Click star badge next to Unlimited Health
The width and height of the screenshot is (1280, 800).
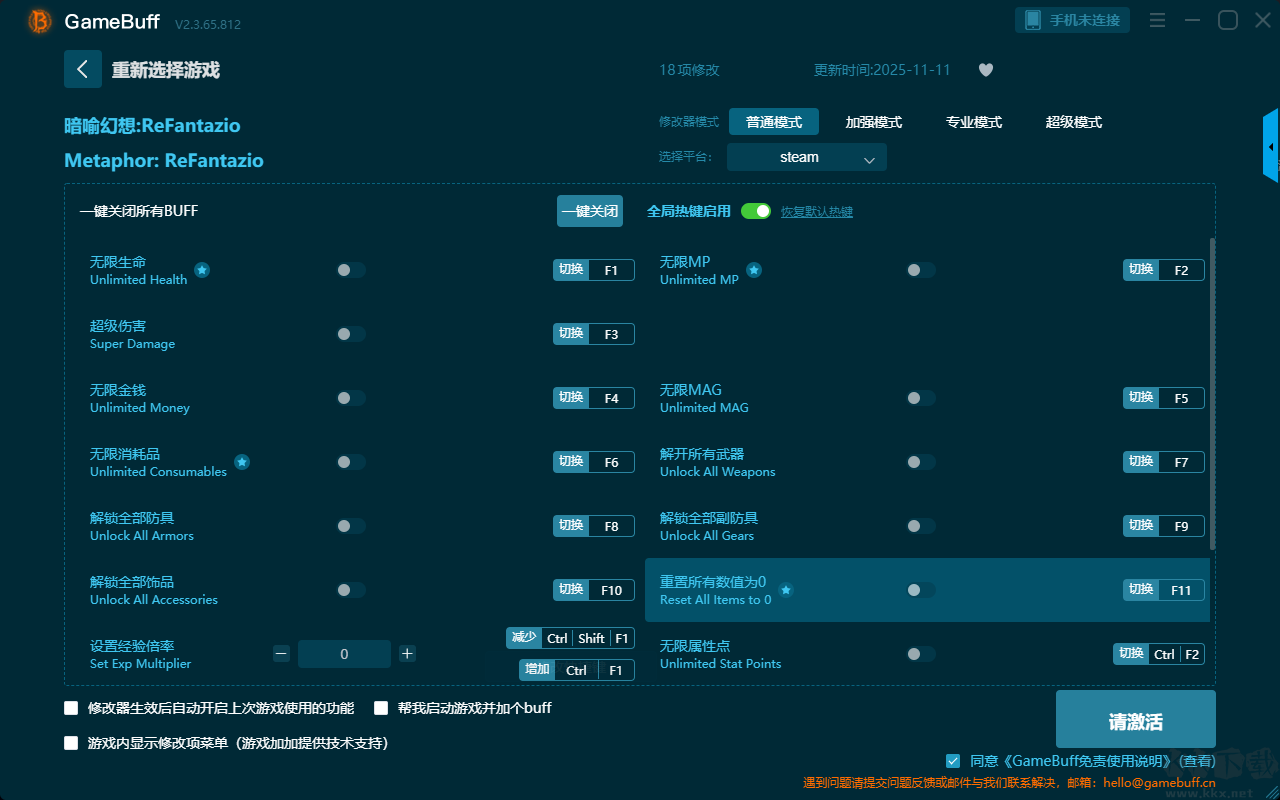tap(202, 270)
